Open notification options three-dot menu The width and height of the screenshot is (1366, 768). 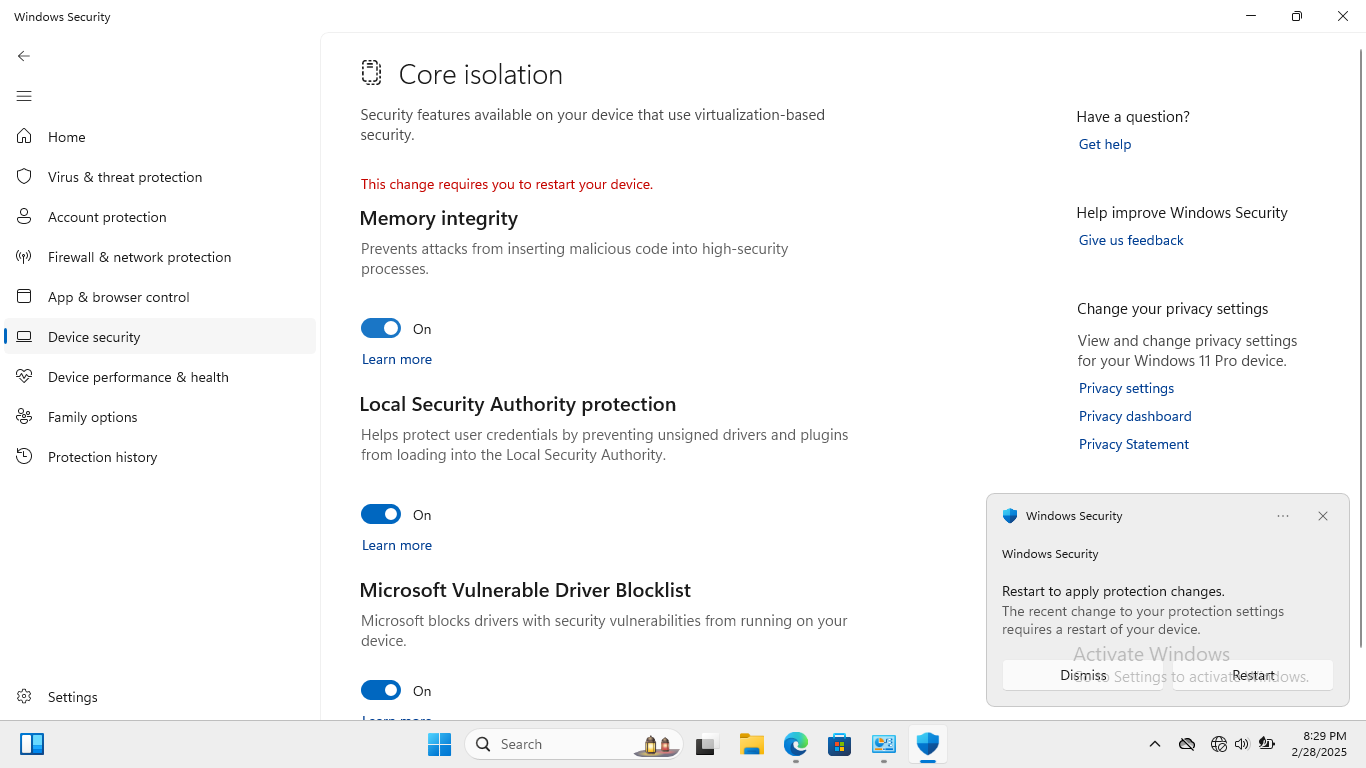pos(1283,516)
